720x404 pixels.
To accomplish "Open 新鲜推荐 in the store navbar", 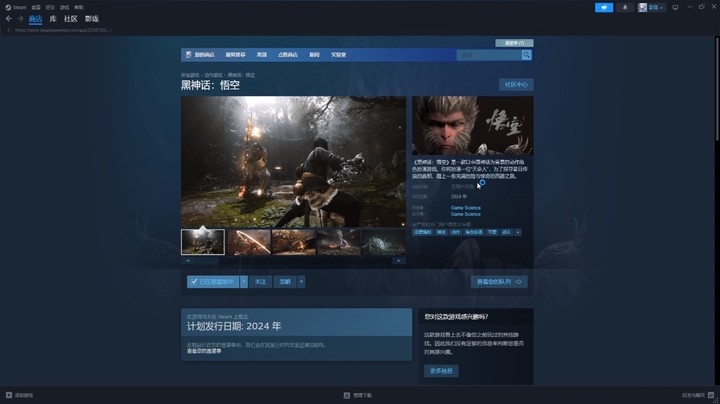I will [236, 55].
